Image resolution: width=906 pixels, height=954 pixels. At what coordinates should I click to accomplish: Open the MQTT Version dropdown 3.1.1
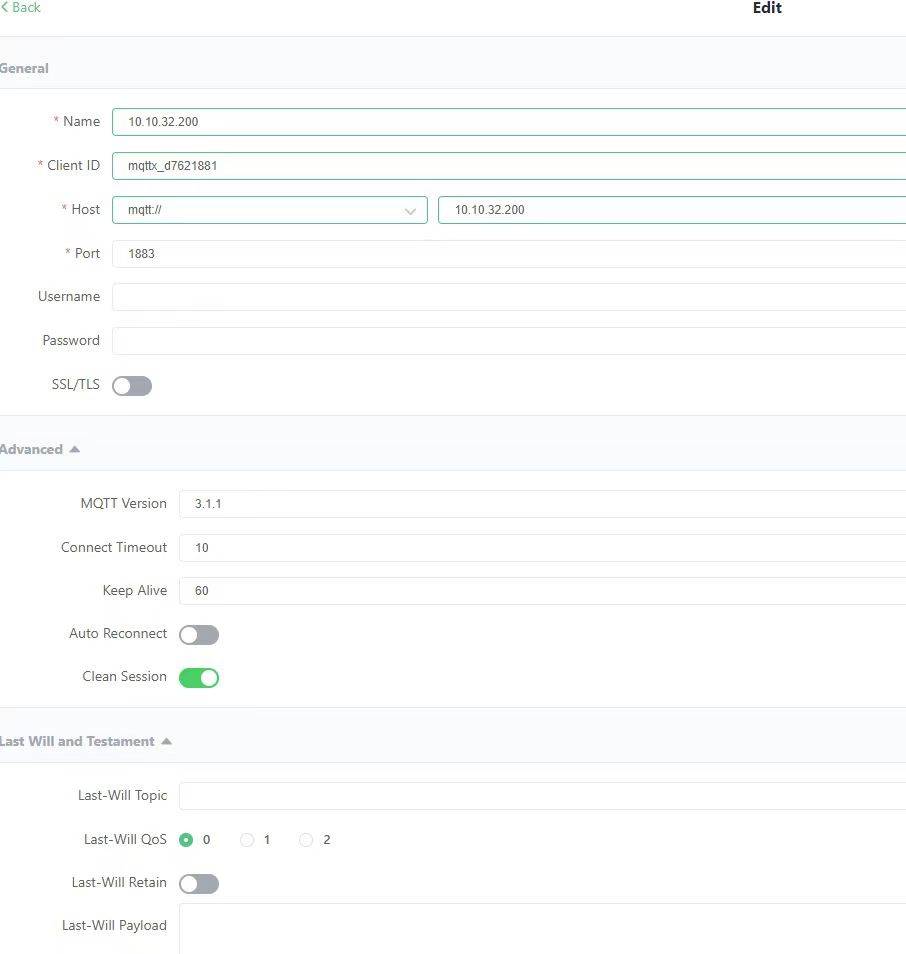(542, 504)
